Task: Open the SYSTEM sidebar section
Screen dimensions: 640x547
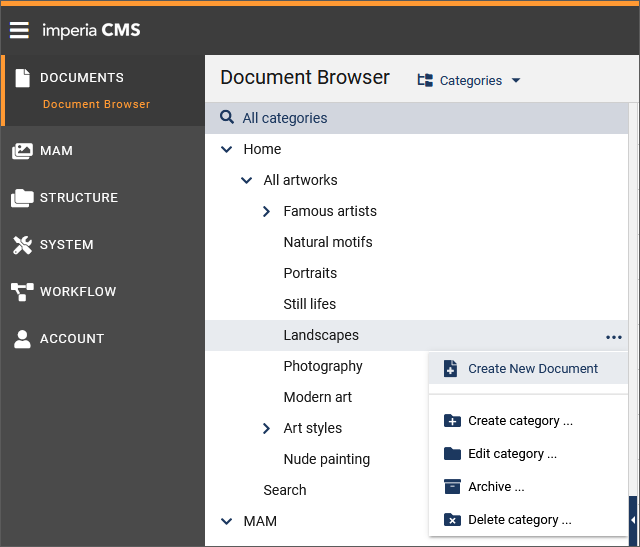Action: (67, 245)
